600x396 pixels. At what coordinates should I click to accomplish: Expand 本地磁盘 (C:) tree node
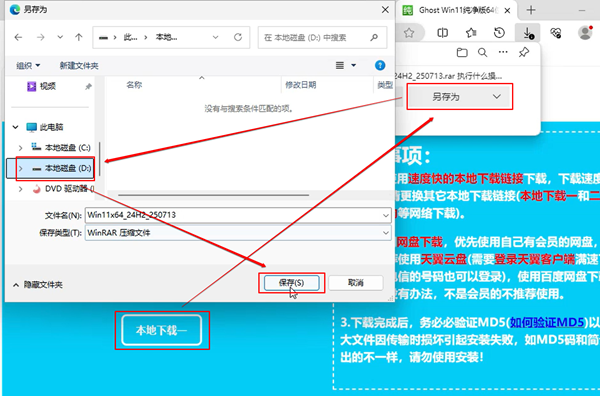(x=21, y=148)
